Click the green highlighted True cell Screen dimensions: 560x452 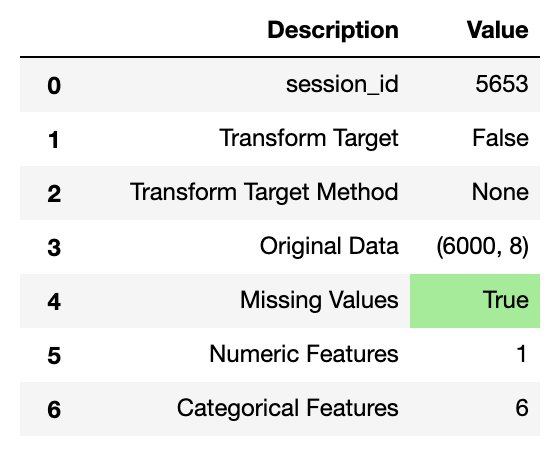pyautogui.click(x=475, y=301)
